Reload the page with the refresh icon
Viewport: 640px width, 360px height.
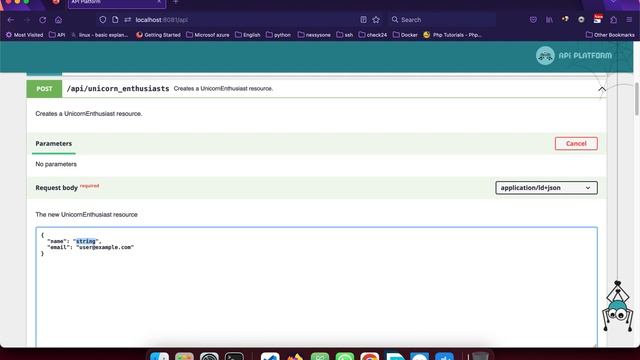click(x=42, y=20)
